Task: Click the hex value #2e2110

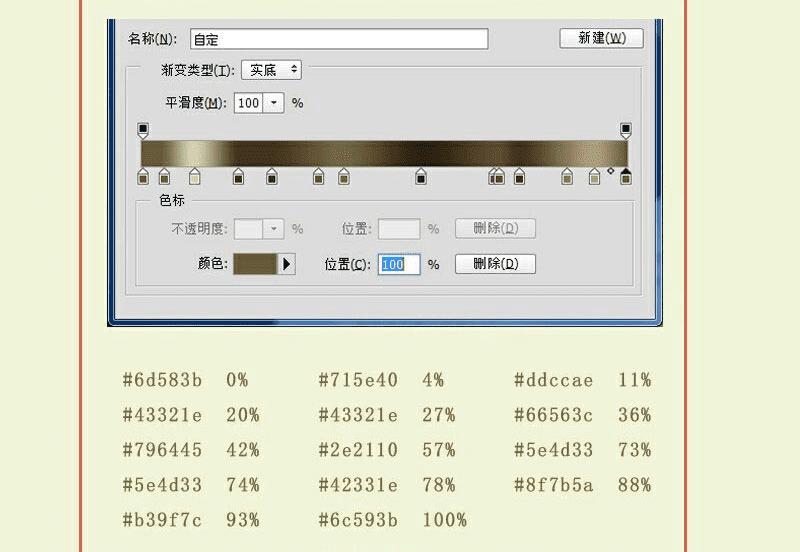Action: 358,450
